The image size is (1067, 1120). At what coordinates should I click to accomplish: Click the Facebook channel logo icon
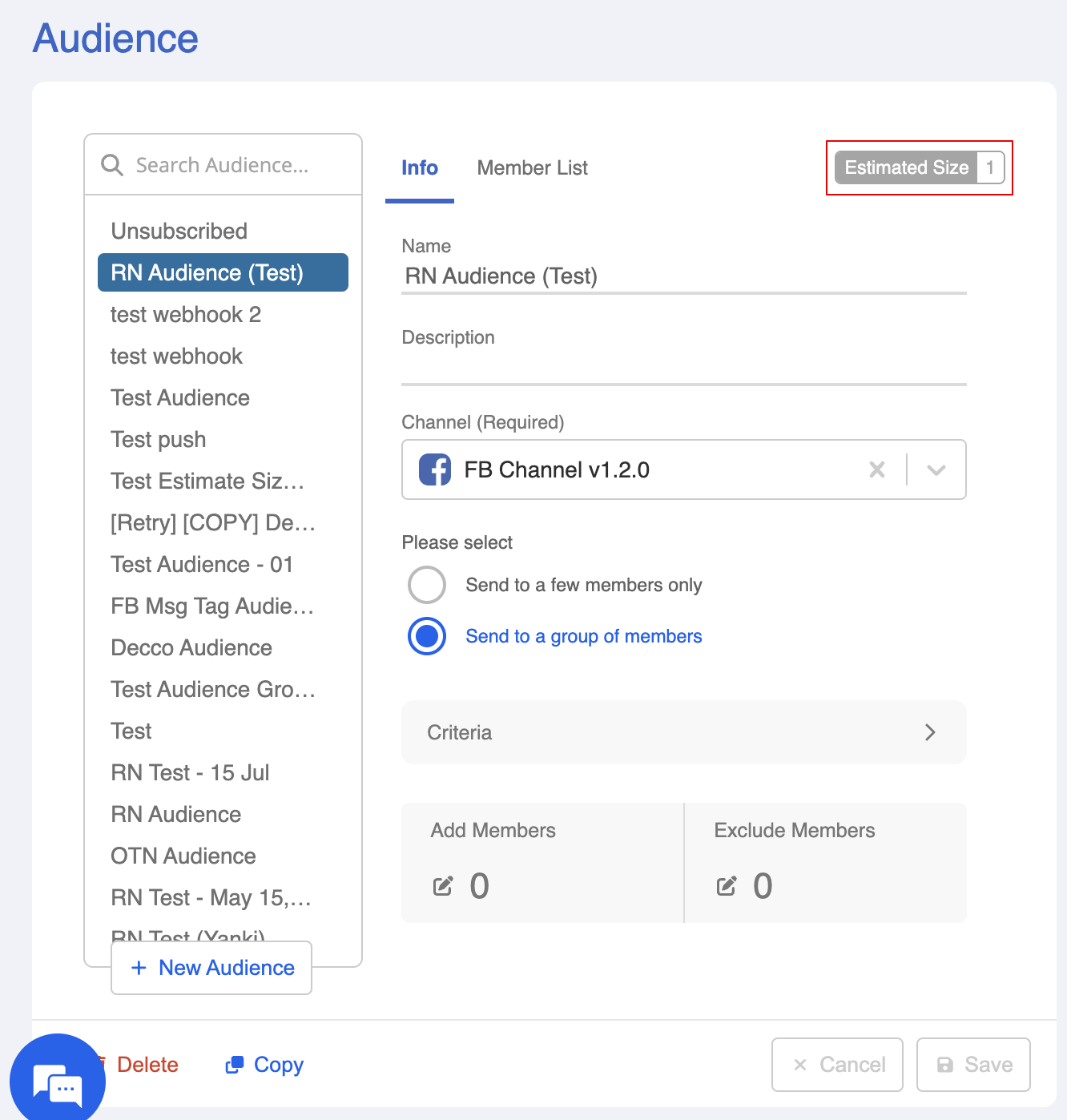pyautogui.click(x=435, y=469)
